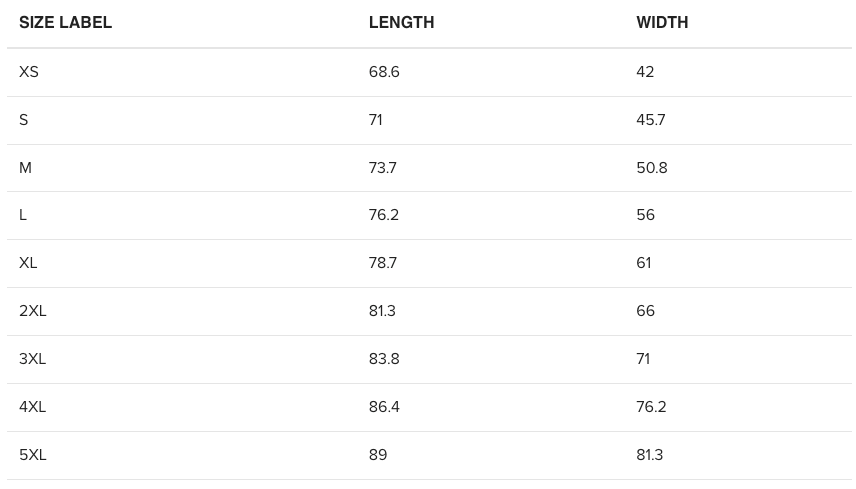Screen dimensions: 856x489
Task: Select the XL size label cell
Action: 28,263
